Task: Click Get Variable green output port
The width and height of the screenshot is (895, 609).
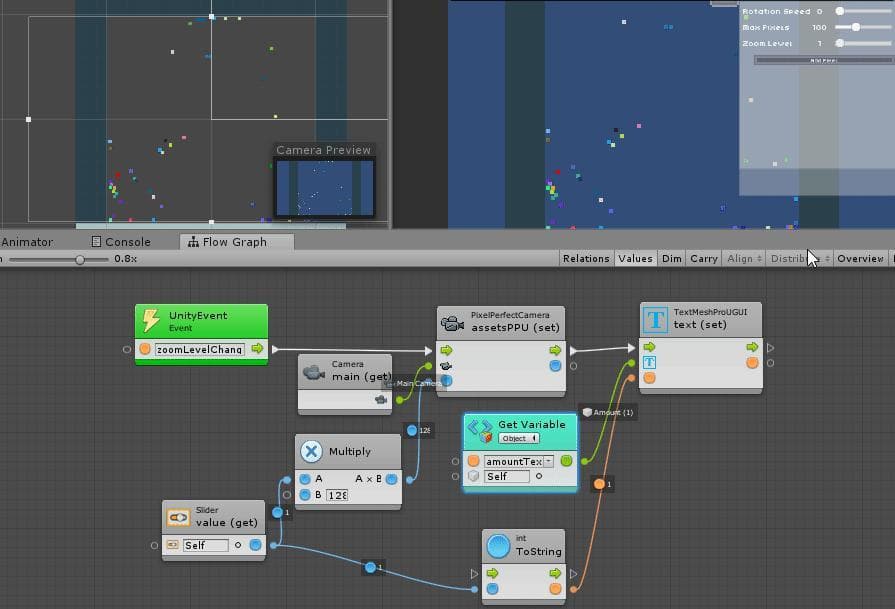Action: coord(566,461)
